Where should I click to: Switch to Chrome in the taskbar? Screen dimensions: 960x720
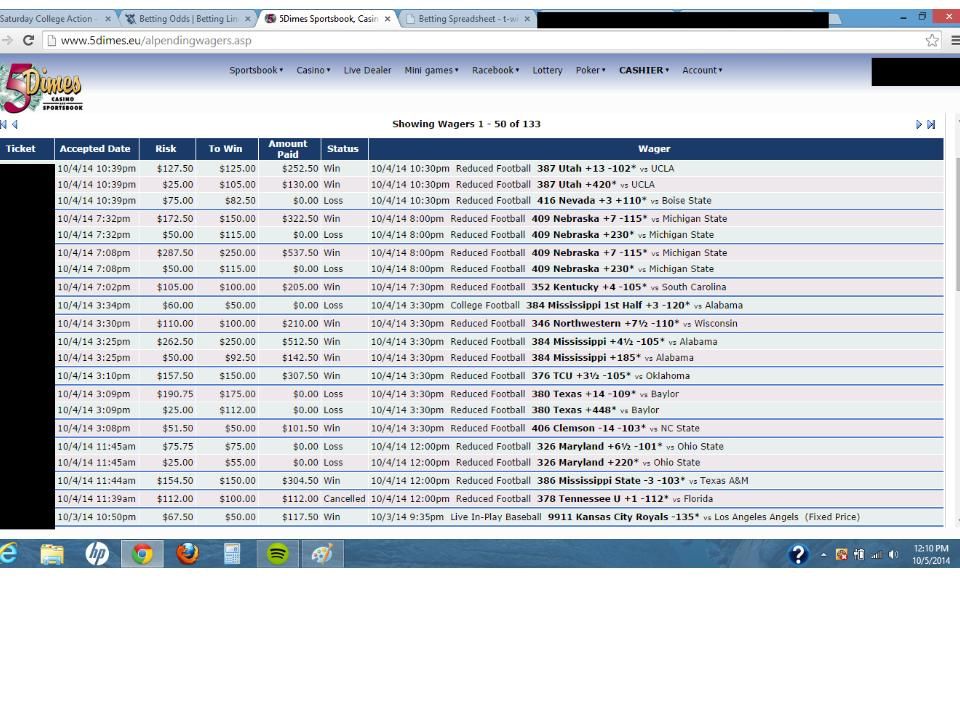pos(142,553)
